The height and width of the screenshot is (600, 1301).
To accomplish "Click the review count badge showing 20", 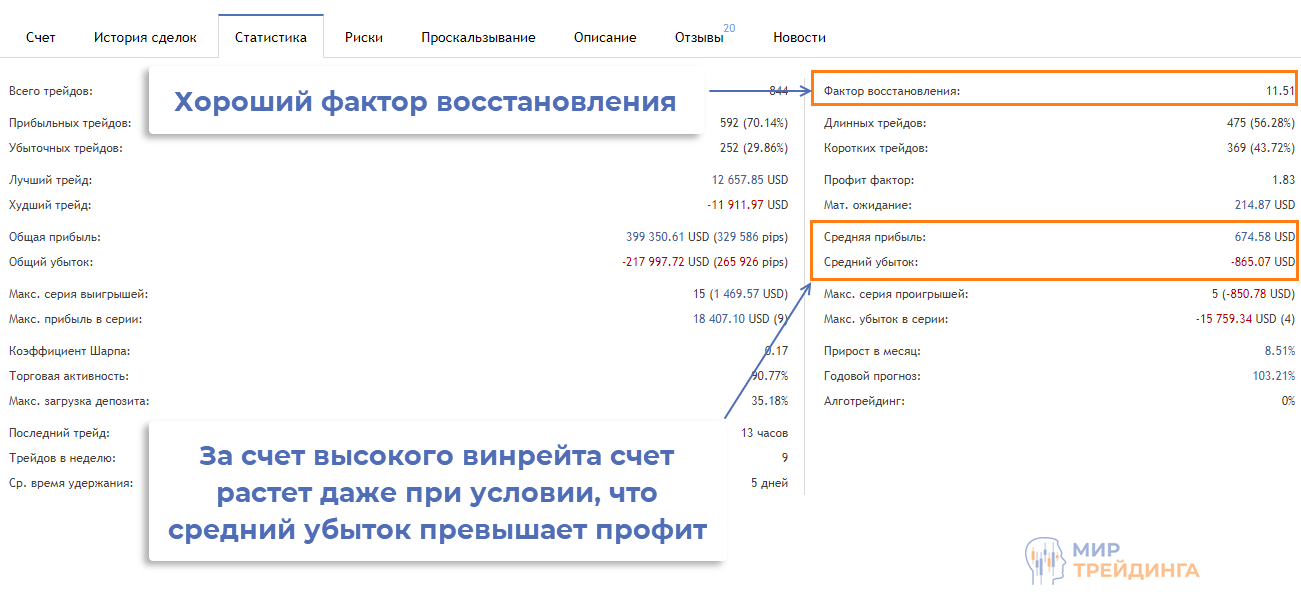I will [x=729, y=28].
